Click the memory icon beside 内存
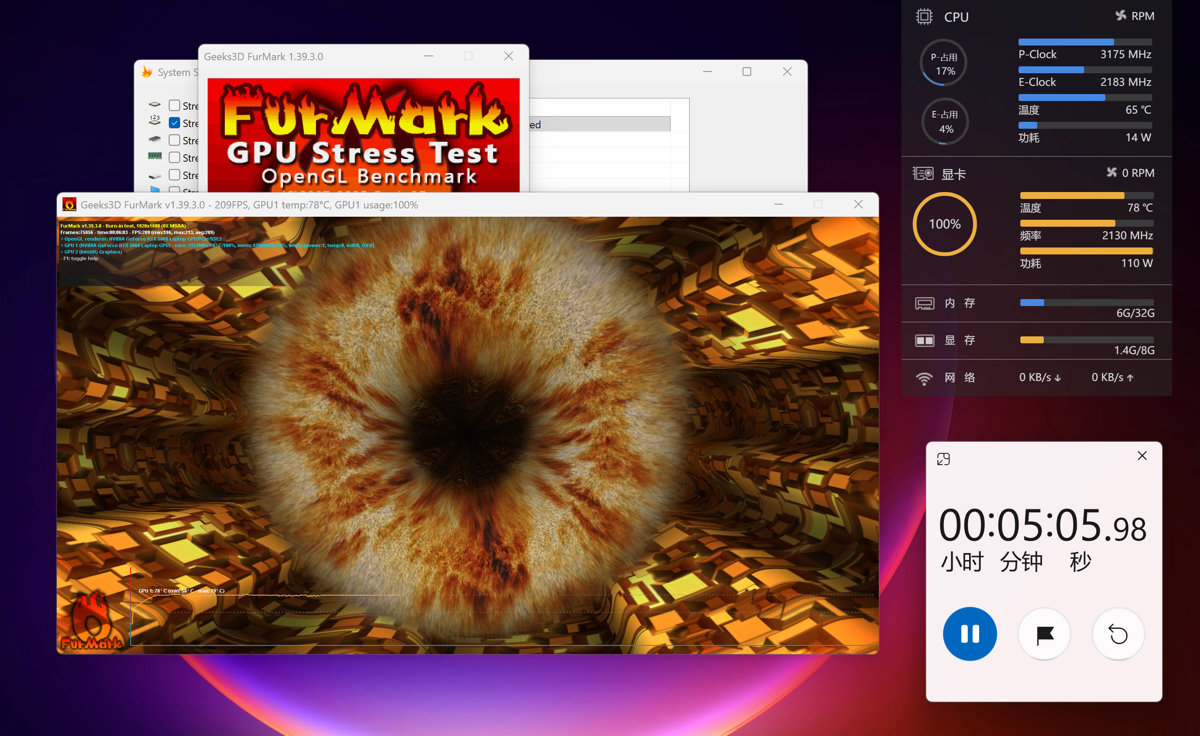 [925, 303]
